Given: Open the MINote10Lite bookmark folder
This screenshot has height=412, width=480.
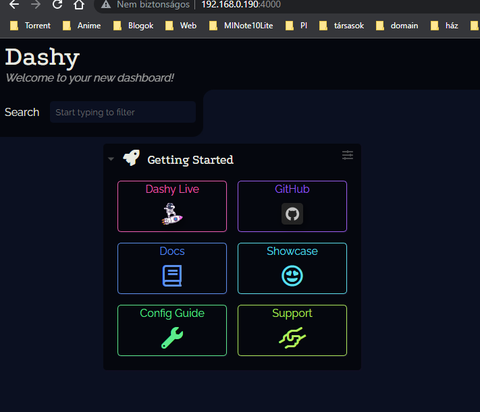Looking at the screenshot, I should click(241, 26).
